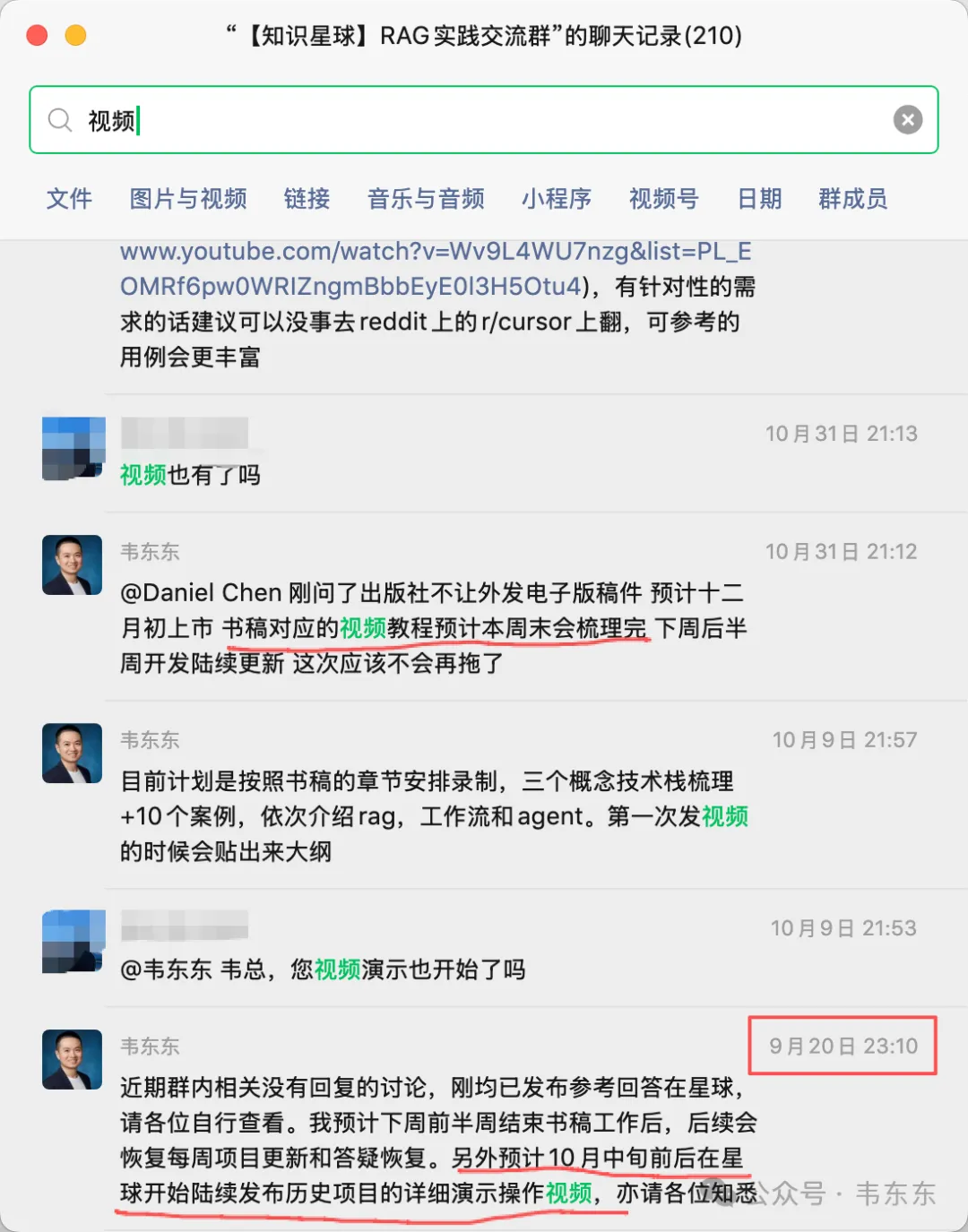Select the 链接 filter tab
The width and height of the screenshot is (968, 1232).
point(307,198)
